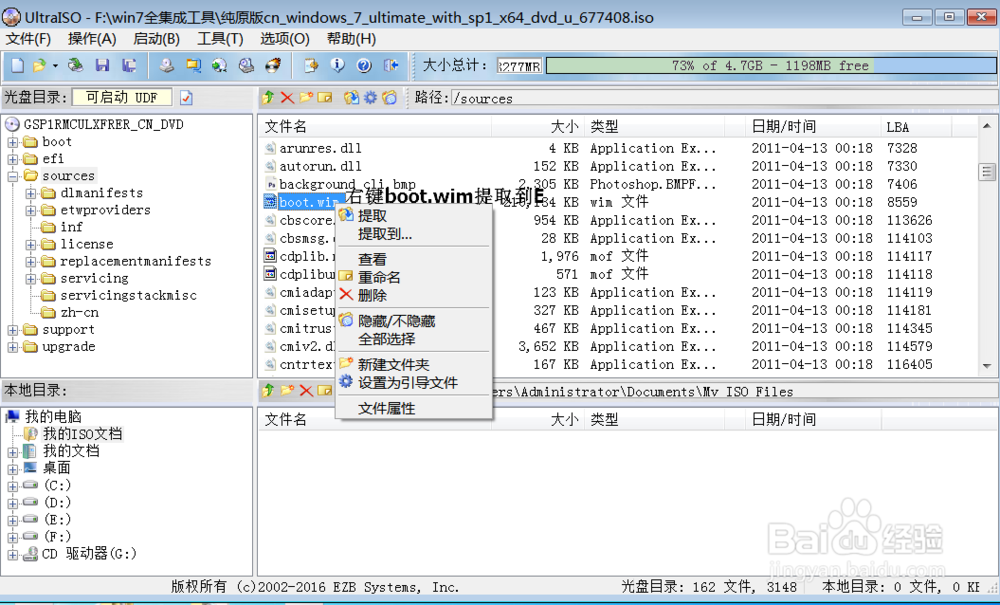Choose 提取到... in the context menu

(x=413, y=234)
